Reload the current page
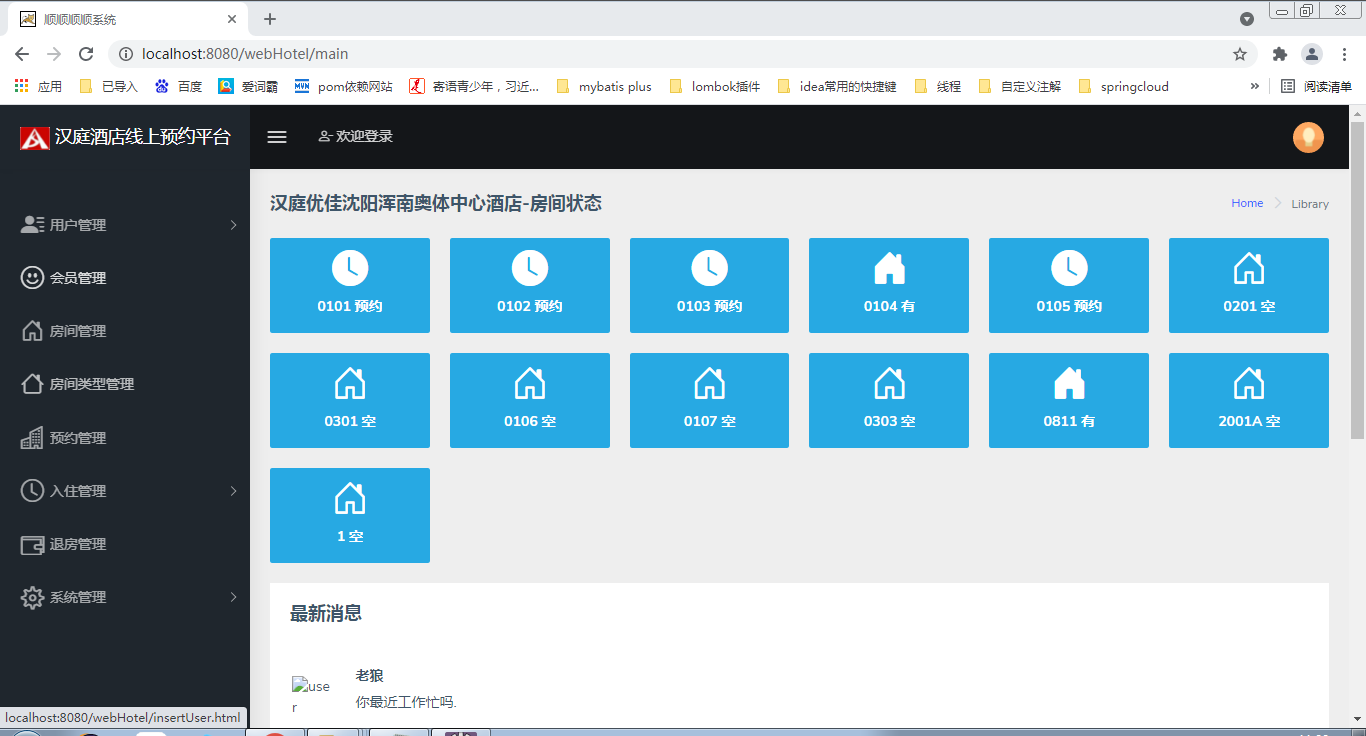The width and height of the screenshot is (1366, 736). tap(86, 54)
